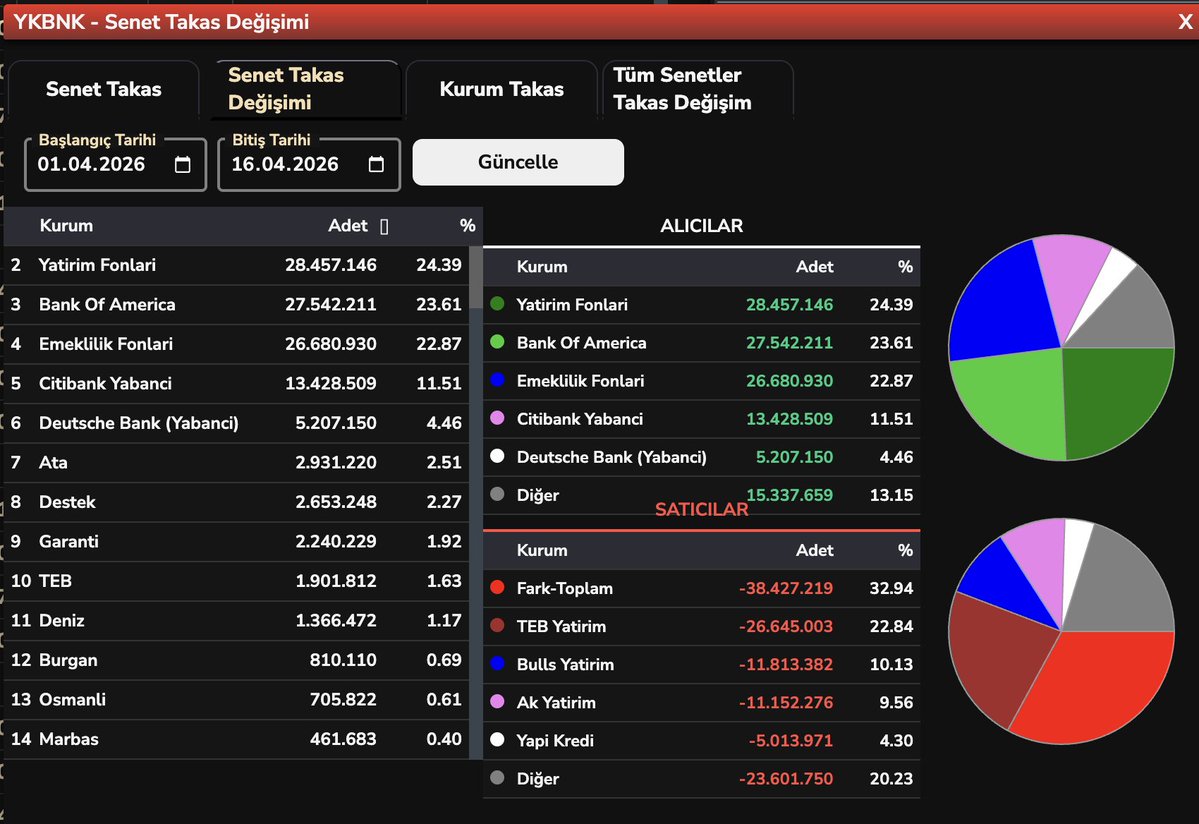
Task: Click the gray Diğer dot in ALICILAR
Action: pyautogui.click(x=497, y=495)
